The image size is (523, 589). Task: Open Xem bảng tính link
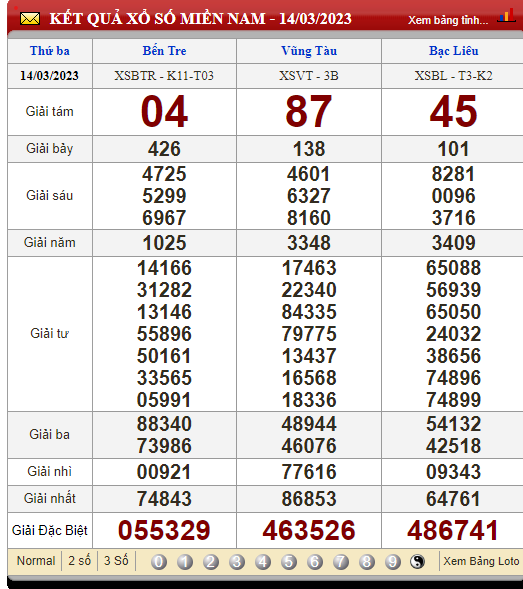point(448,20)
